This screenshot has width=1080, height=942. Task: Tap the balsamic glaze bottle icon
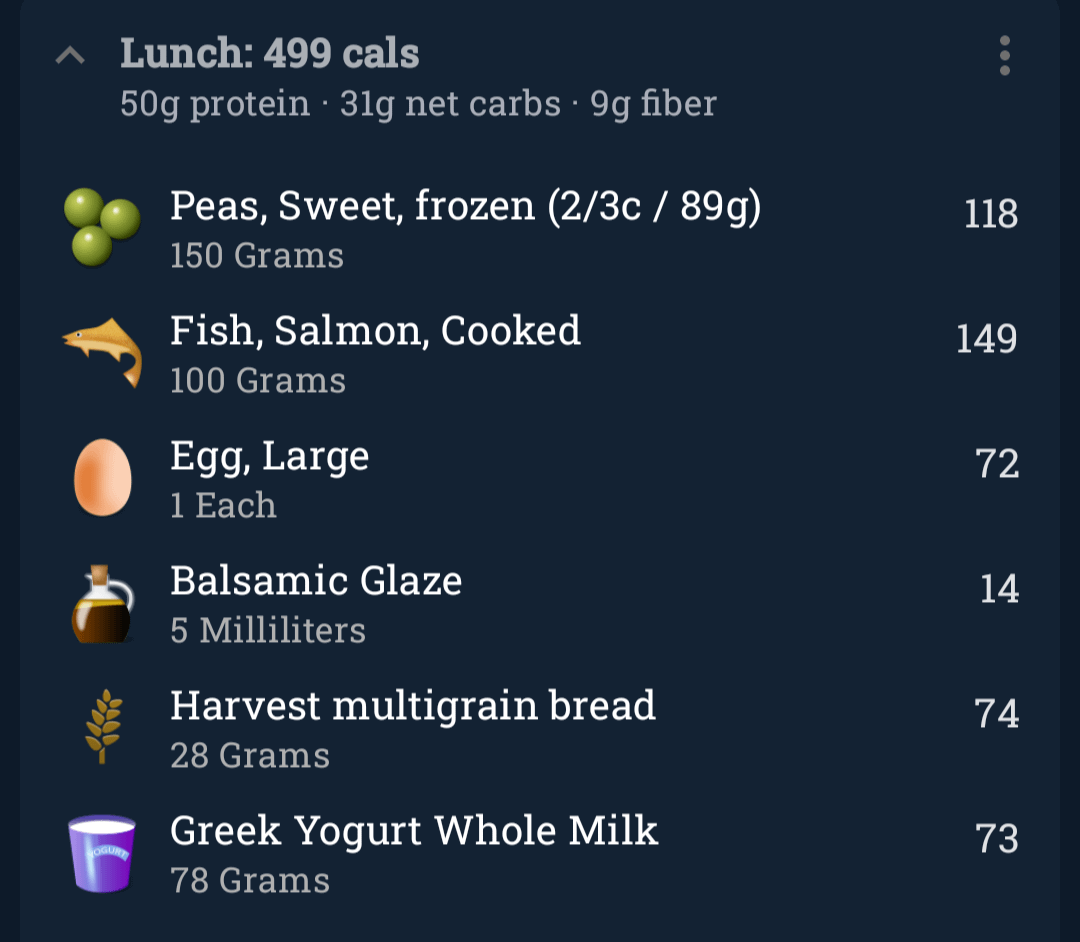pyautogui.click(x=102, y=604)
